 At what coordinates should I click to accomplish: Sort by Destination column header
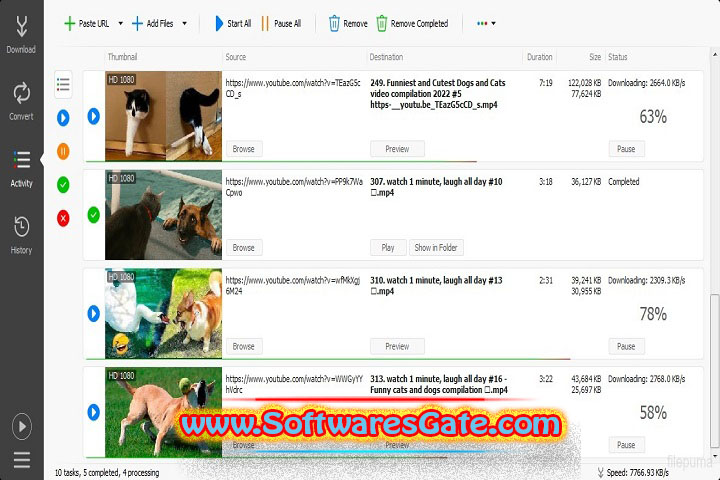(x=386, y=57)
